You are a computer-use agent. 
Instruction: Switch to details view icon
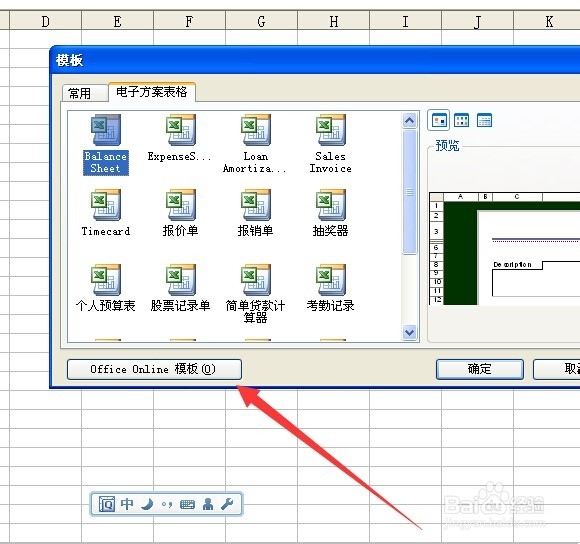[484, 121]
